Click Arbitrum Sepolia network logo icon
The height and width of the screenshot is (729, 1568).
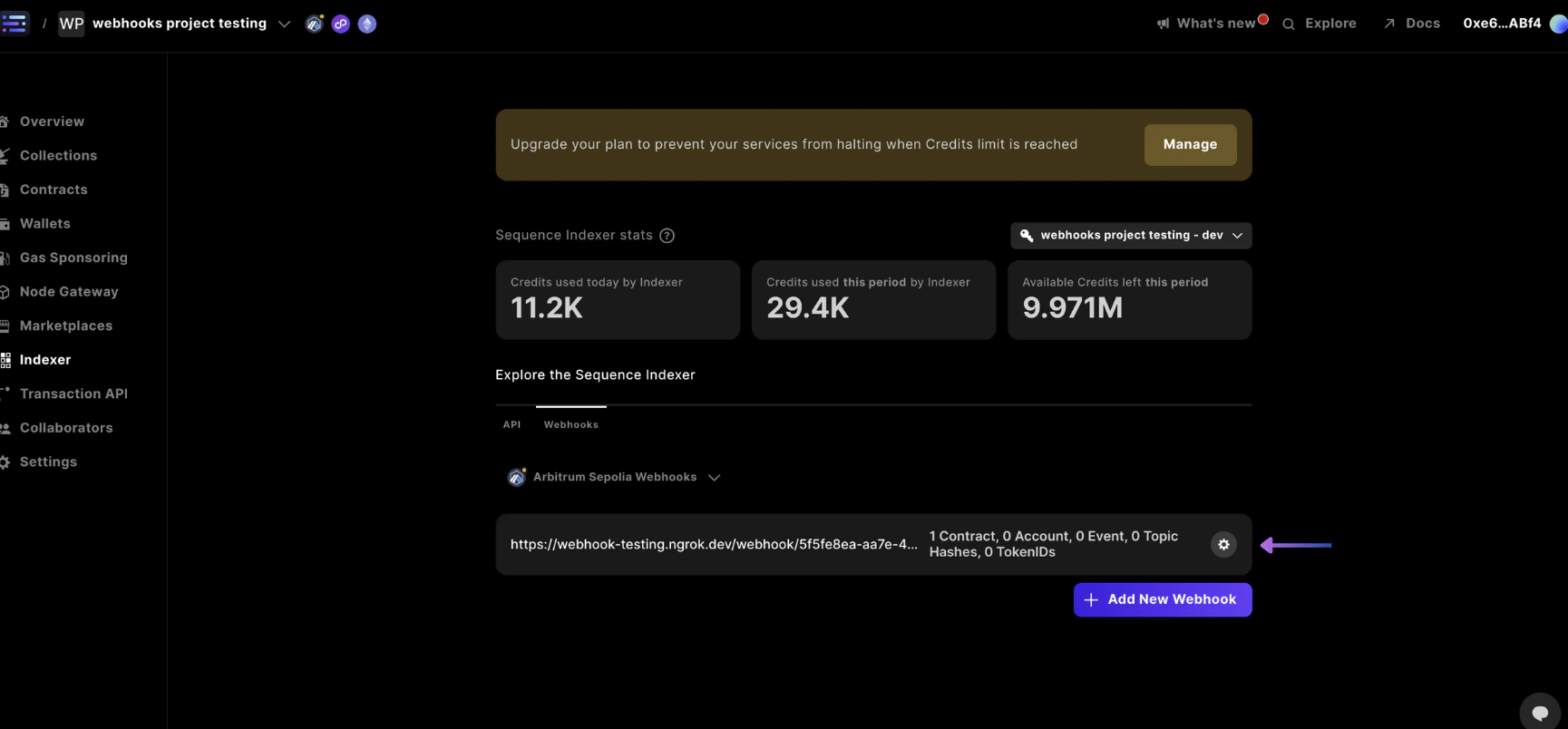tap(517, 477)
